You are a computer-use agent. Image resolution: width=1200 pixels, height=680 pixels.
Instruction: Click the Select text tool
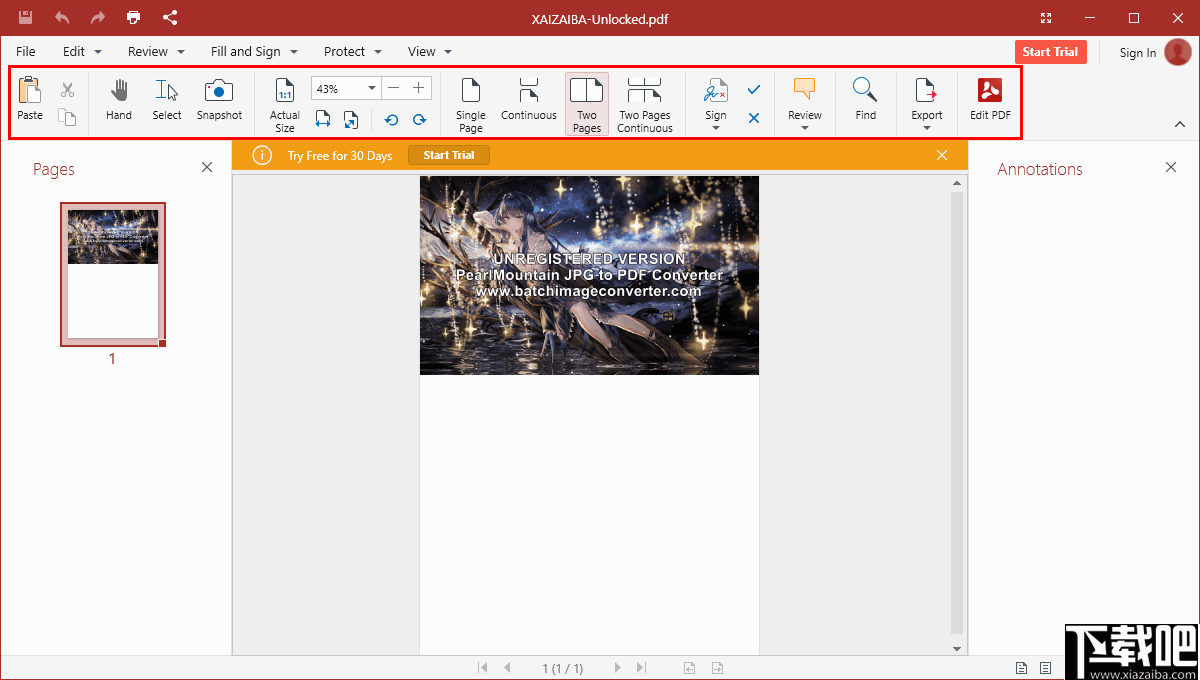click(166, 100)
